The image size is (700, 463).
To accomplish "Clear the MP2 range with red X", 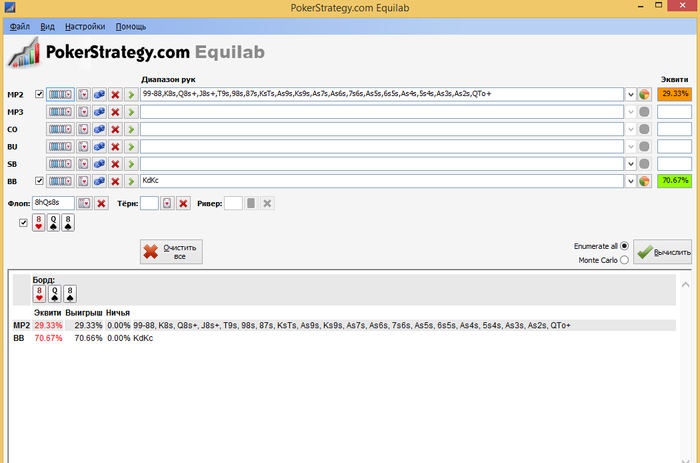I will (x=115, y=95).
